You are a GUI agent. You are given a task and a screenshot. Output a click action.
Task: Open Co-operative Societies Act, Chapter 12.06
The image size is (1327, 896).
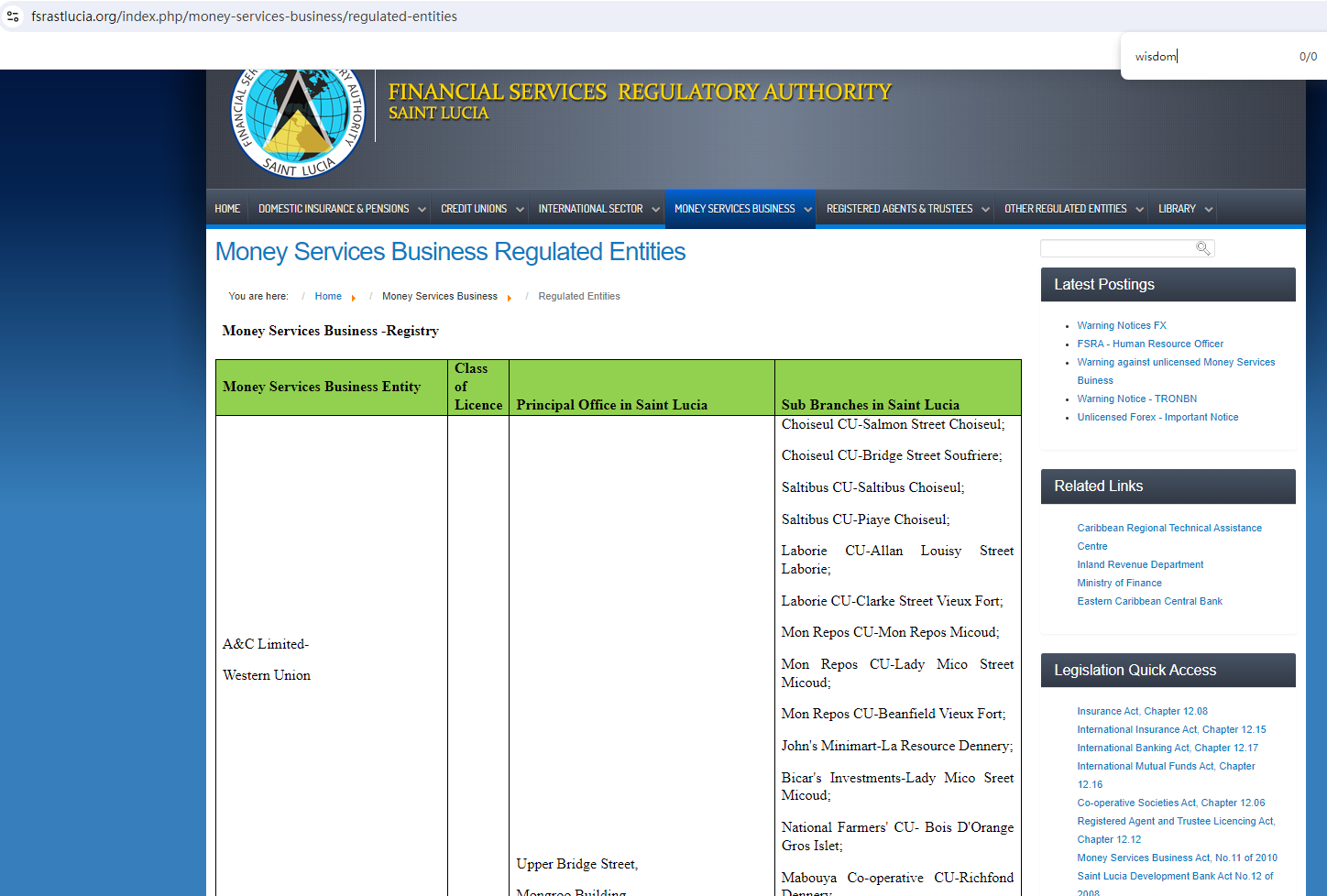[1171, 803]
